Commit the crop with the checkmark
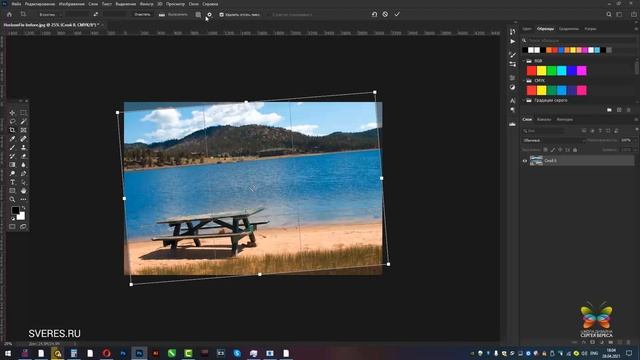Image resolution: width=640 pixels, height=360 pixels. point(397,14)
